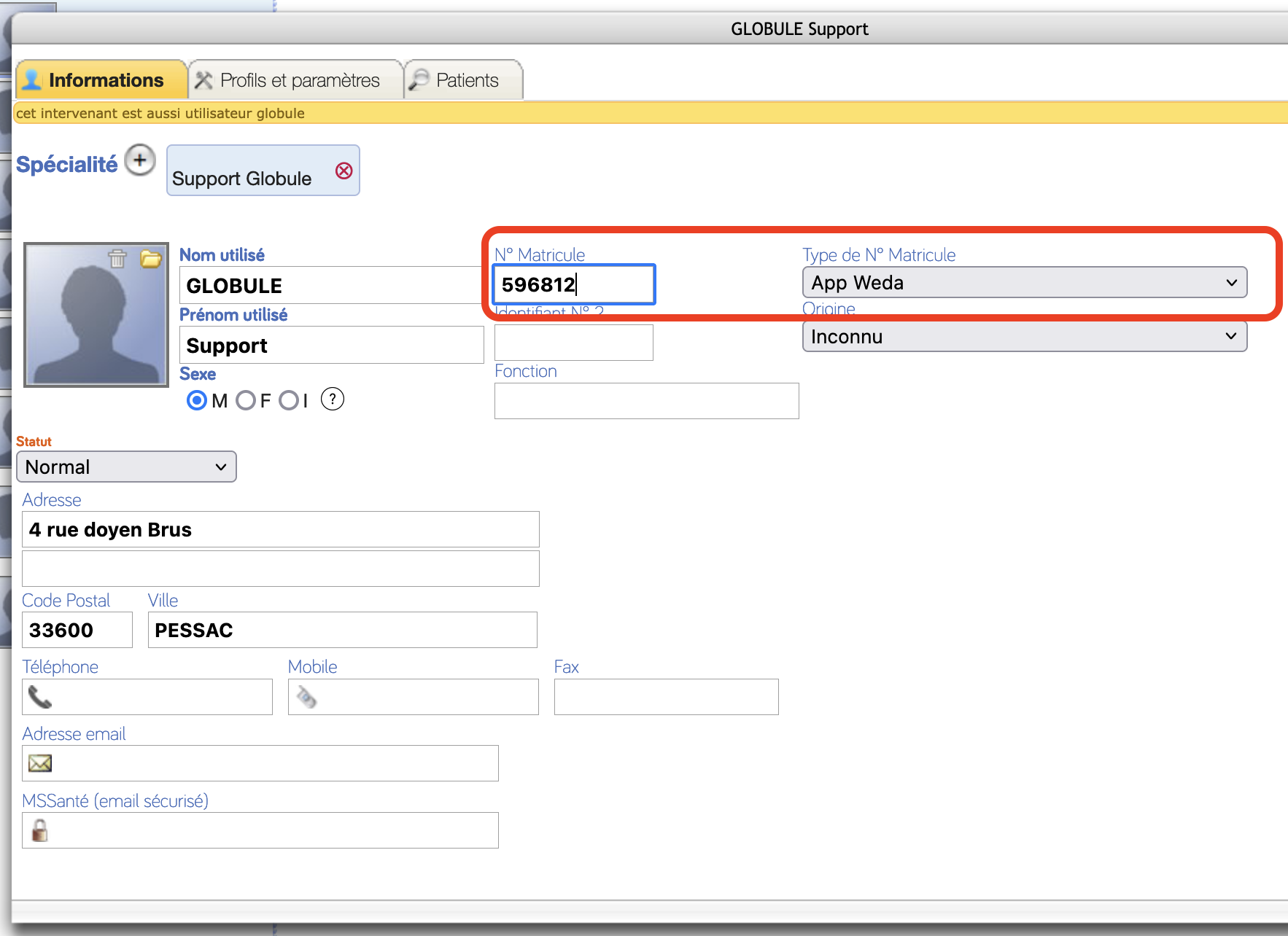Viewport: 1288px width, 936px height.
Task: Add a new Spécialité with plus icon
Action: [140, 160]
